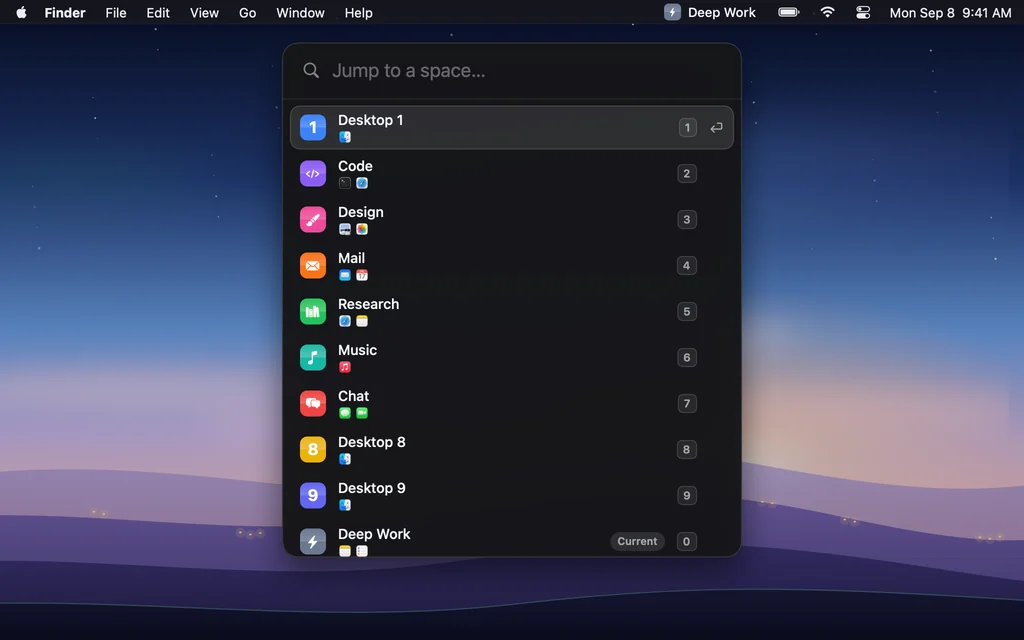Click the shortcut badge 2 on Code
The width and height of the screenshot is (1024, 640).
click(686, 174)
